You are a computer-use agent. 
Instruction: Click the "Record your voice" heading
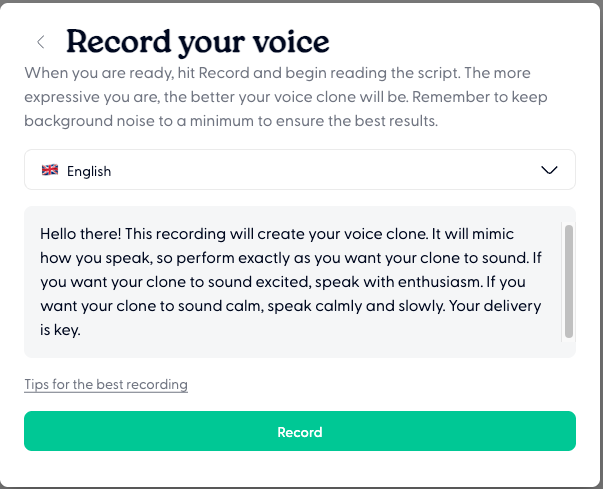pos(197,42)
